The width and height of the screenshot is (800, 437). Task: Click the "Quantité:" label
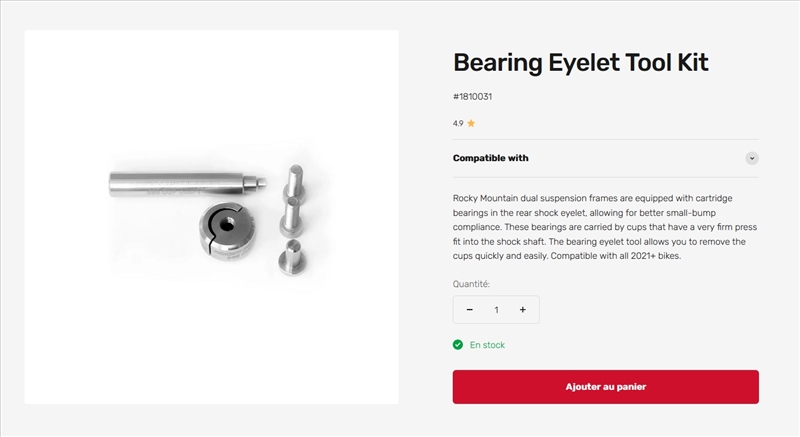471,284
